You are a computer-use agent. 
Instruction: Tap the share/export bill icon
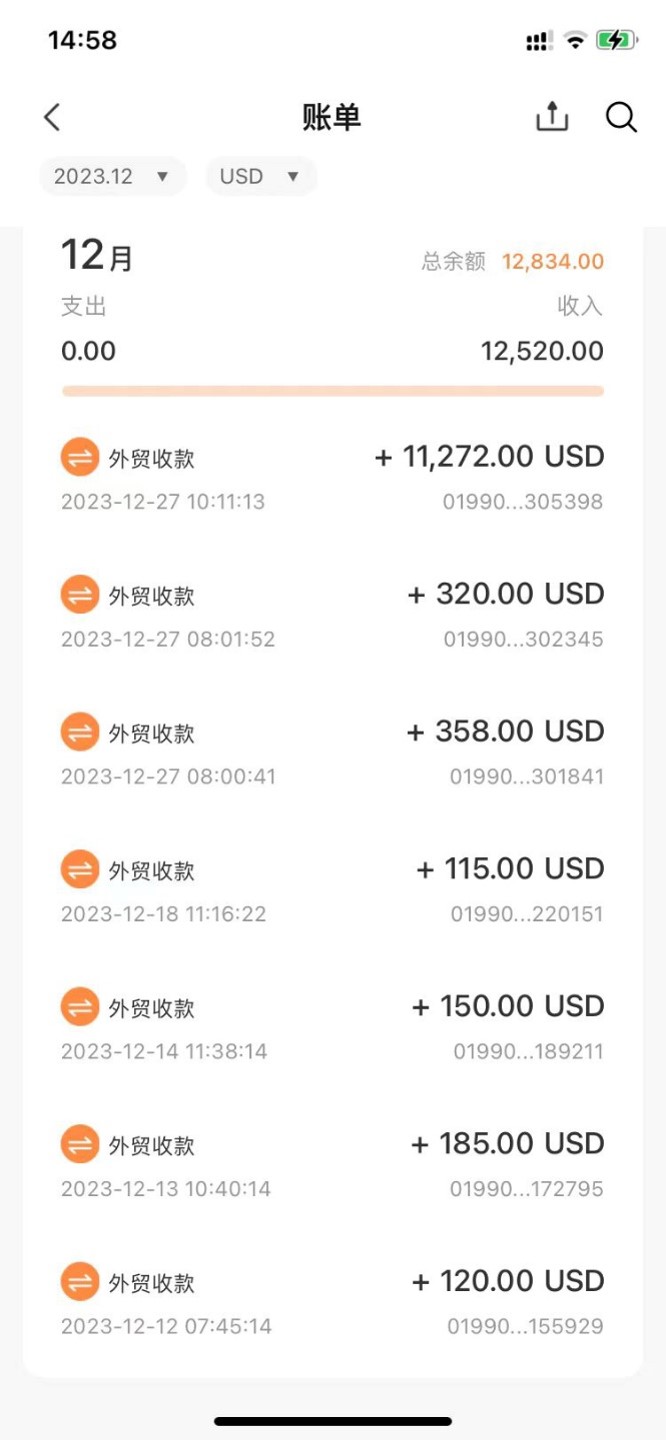(x=552, y=118)
